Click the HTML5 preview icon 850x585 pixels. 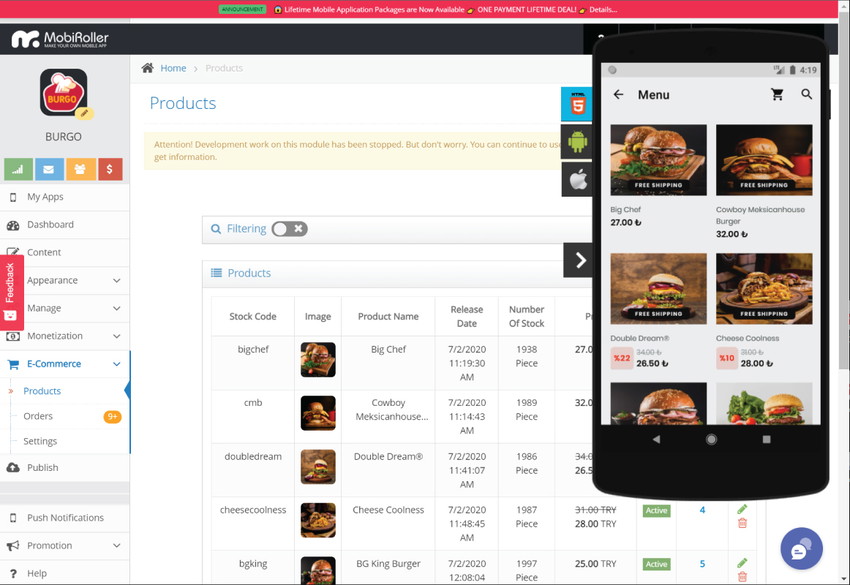pos(577,104)
